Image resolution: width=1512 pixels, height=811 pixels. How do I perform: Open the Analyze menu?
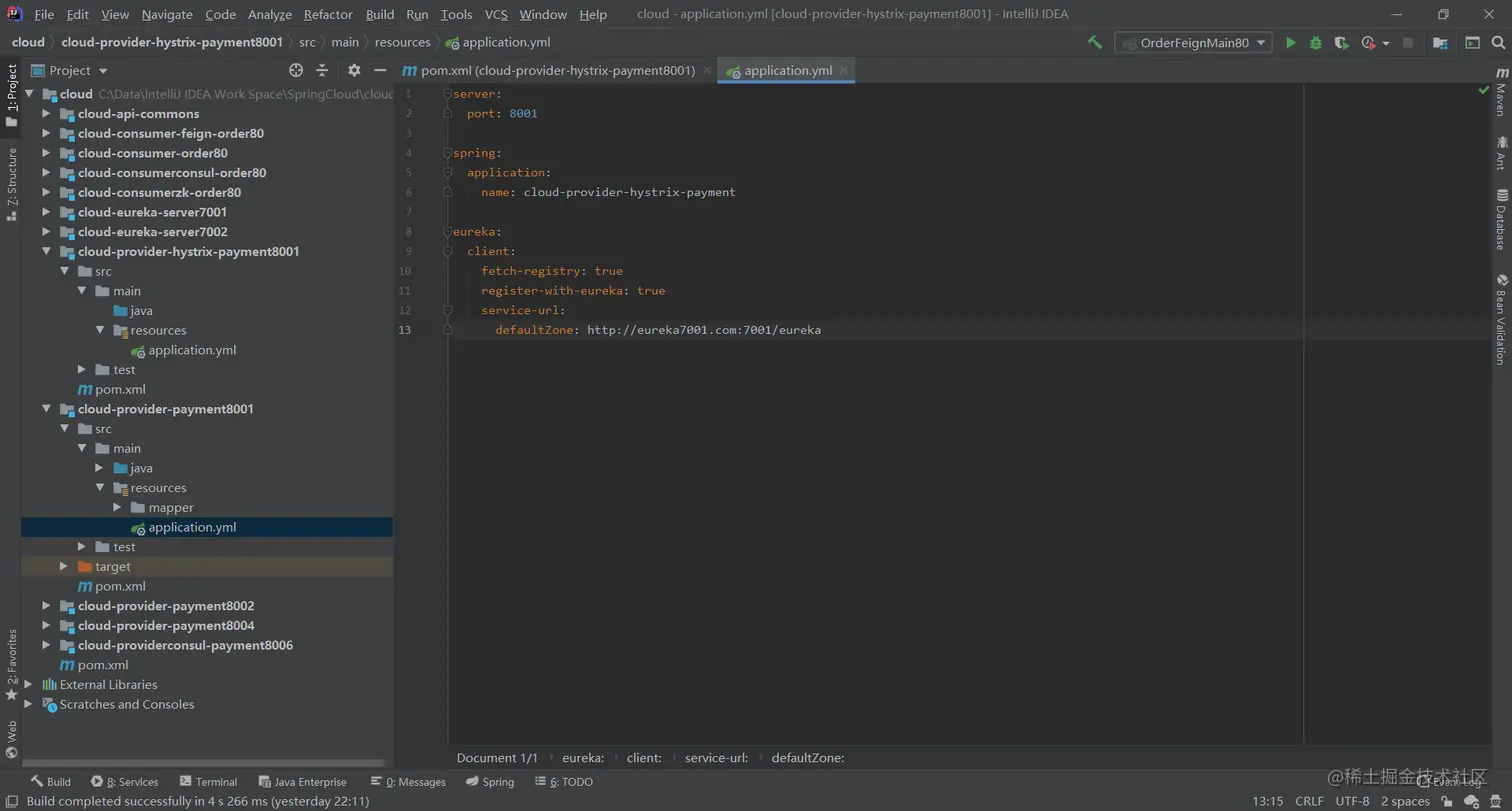[270, 14]
